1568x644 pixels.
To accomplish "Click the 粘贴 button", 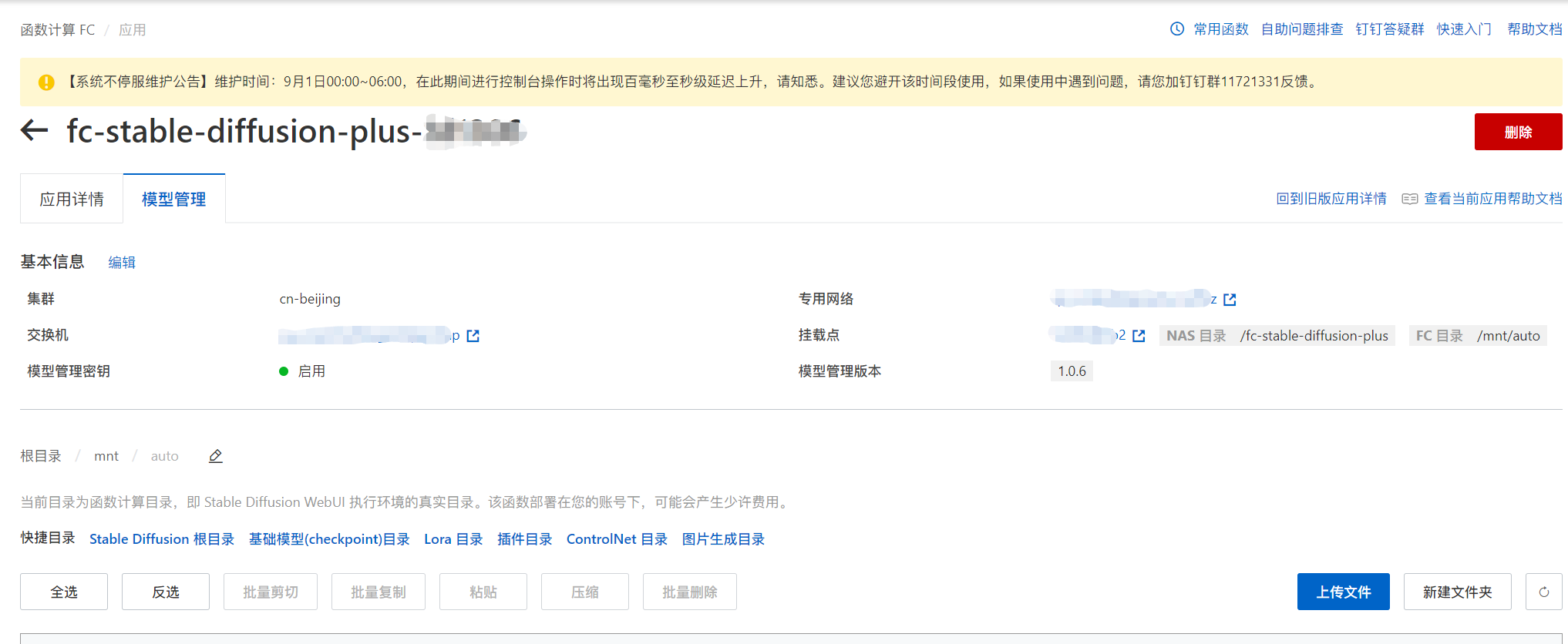I will click(483, 592).
